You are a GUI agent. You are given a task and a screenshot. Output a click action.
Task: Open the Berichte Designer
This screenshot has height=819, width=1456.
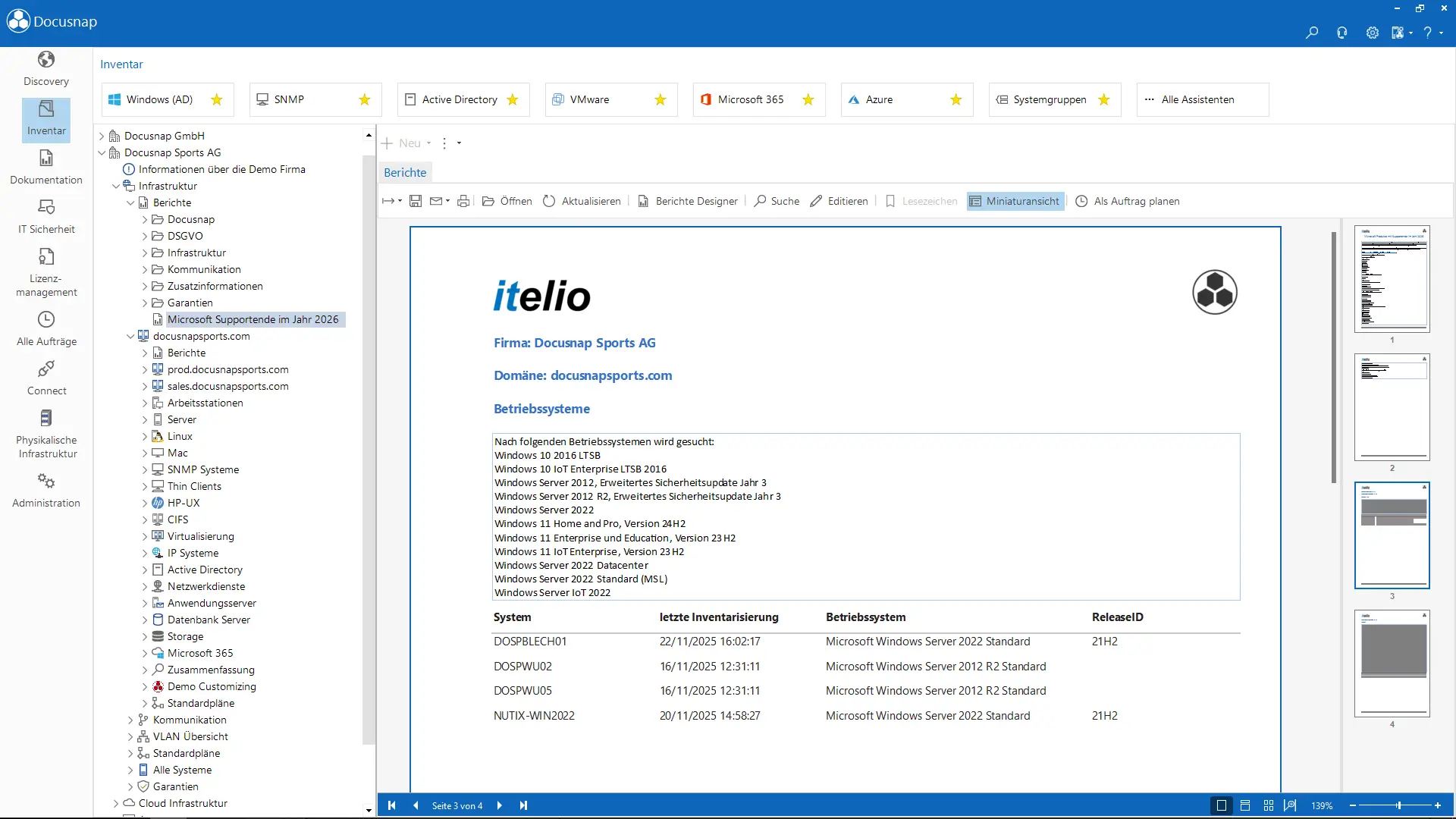pyautogui.click(x=687, y=201)
